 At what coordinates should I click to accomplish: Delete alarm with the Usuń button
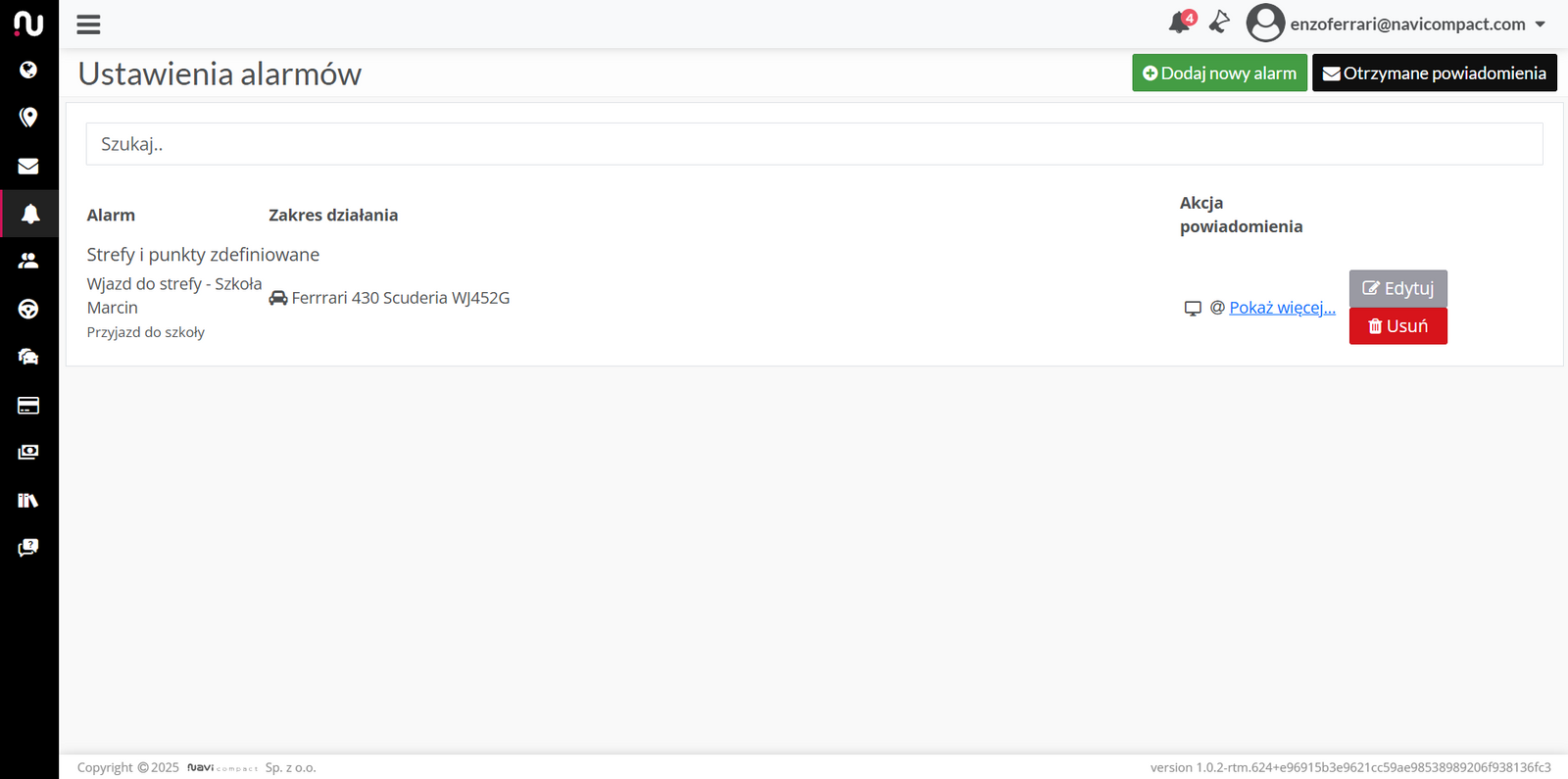point(1397,326)
